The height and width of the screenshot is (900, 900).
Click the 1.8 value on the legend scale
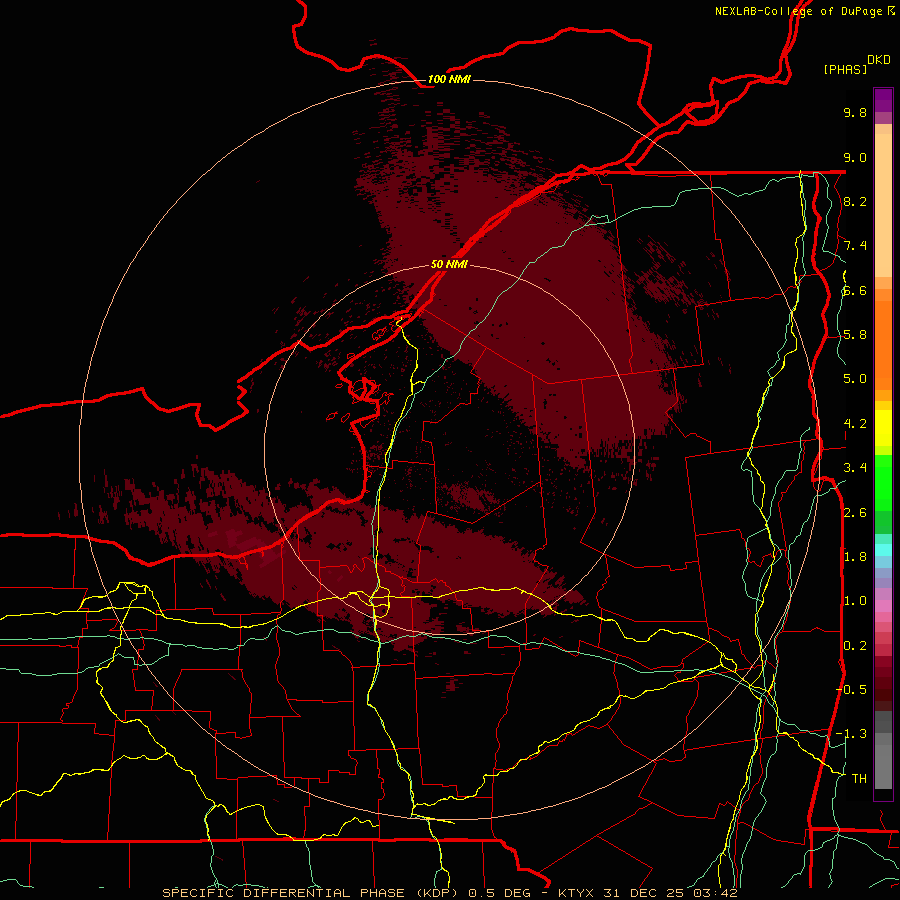point(855,557)
